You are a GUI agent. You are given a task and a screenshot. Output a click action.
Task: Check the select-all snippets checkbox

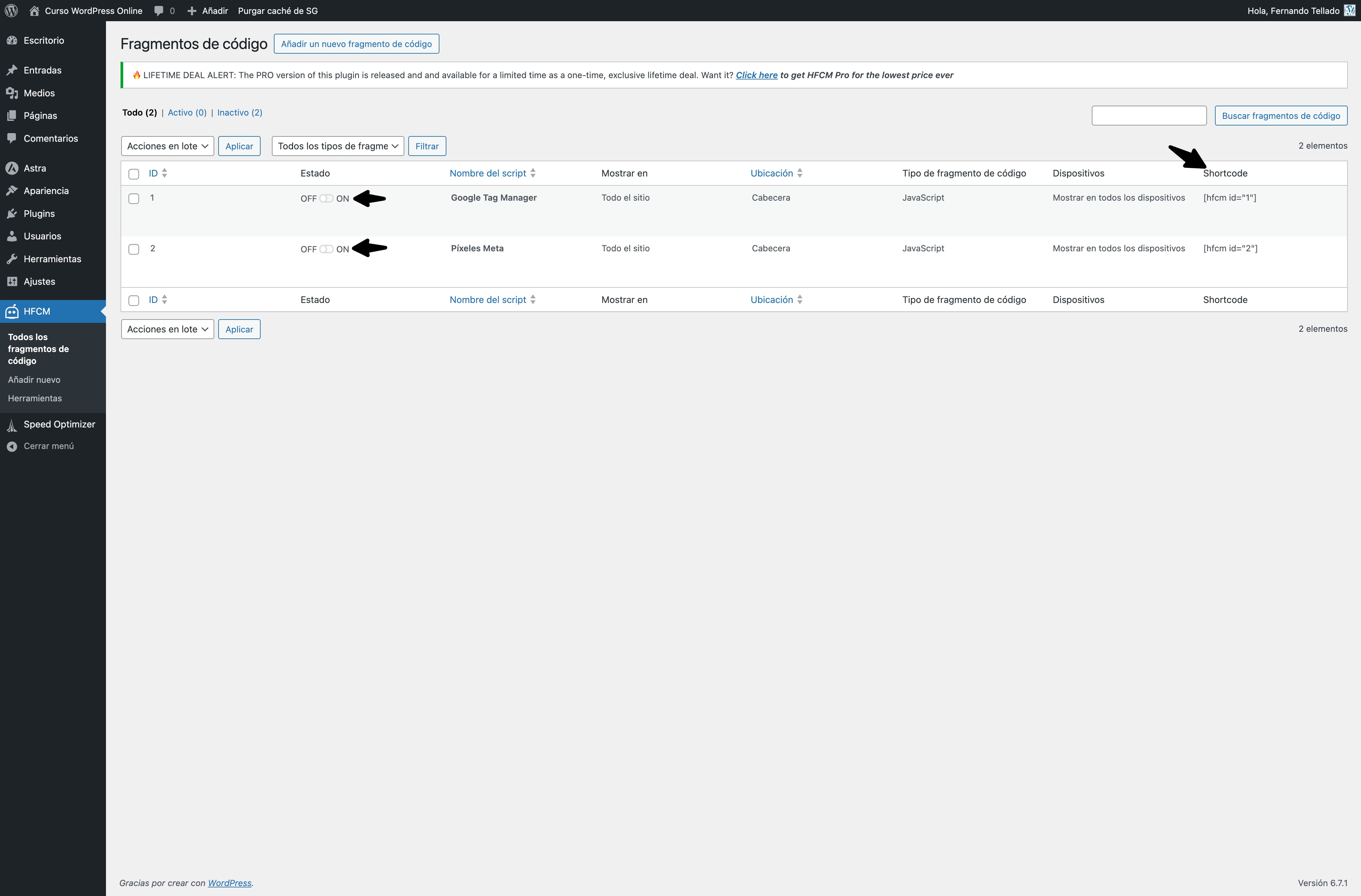(x=134, y=174)
